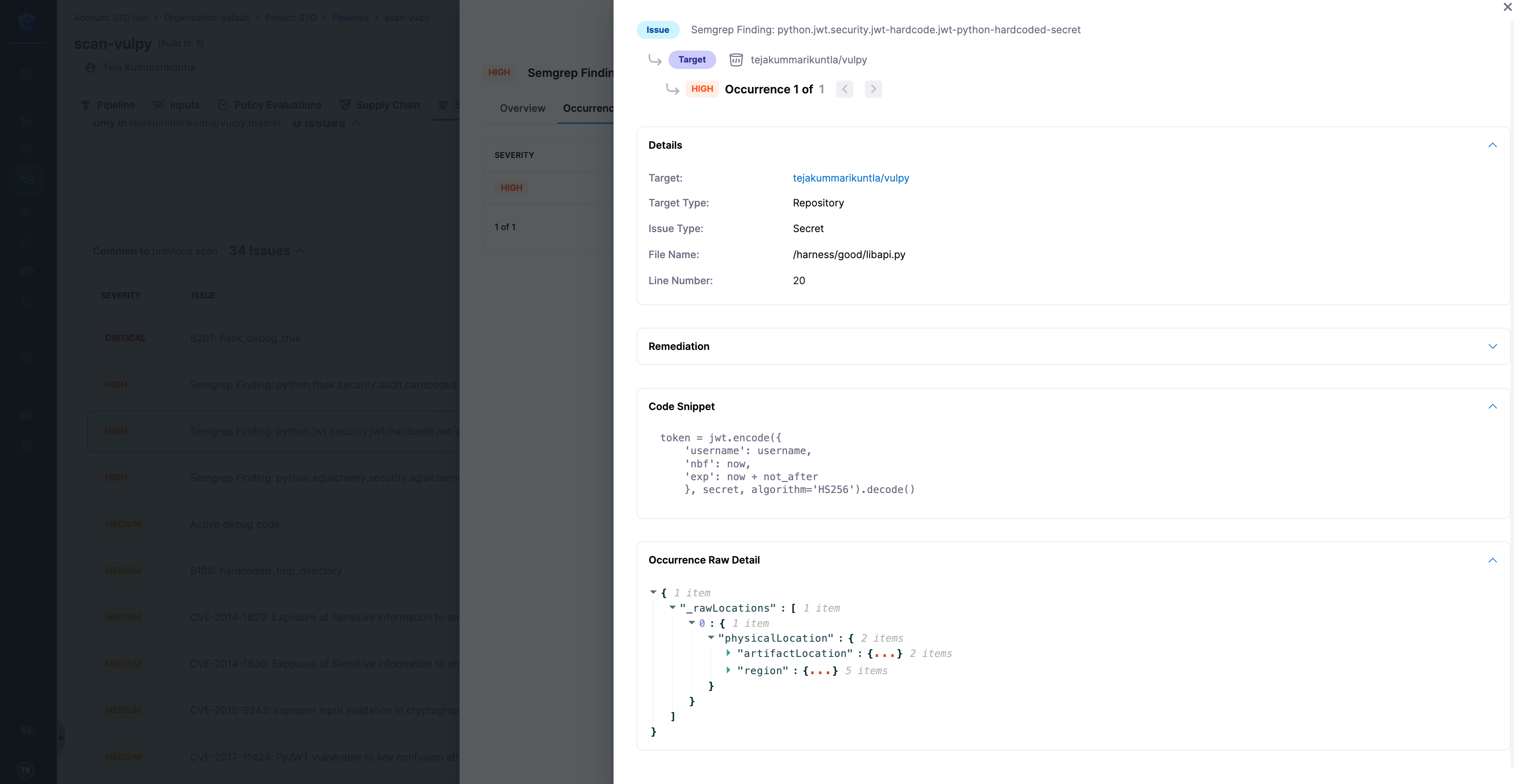This screenshot has width=1531, height=784.
Task: Click the repository icon beside tejakummarikuntla/vulpy
Action: 736,60
